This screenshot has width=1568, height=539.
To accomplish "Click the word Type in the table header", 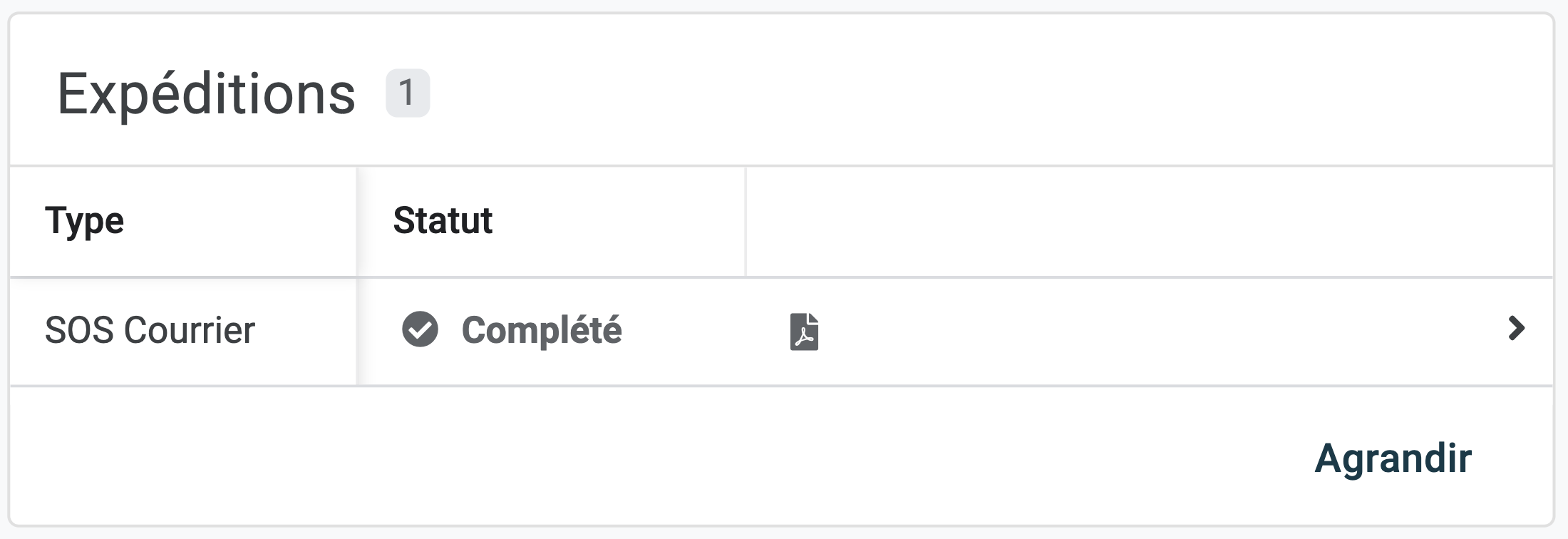I will pyautogui.click(x=85, y=220).
